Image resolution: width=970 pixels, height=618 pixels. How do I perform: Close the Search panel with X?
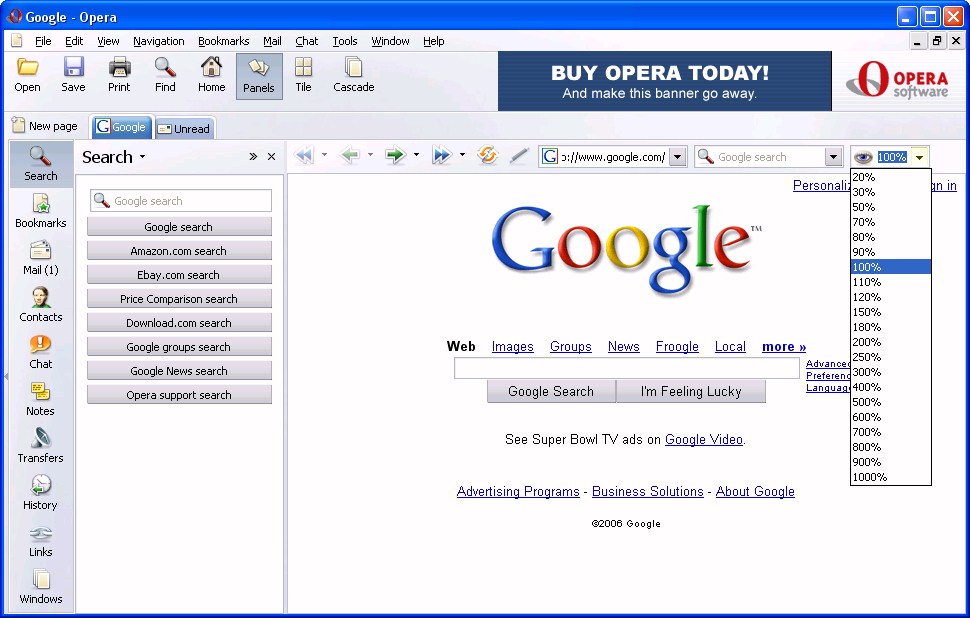271,157
